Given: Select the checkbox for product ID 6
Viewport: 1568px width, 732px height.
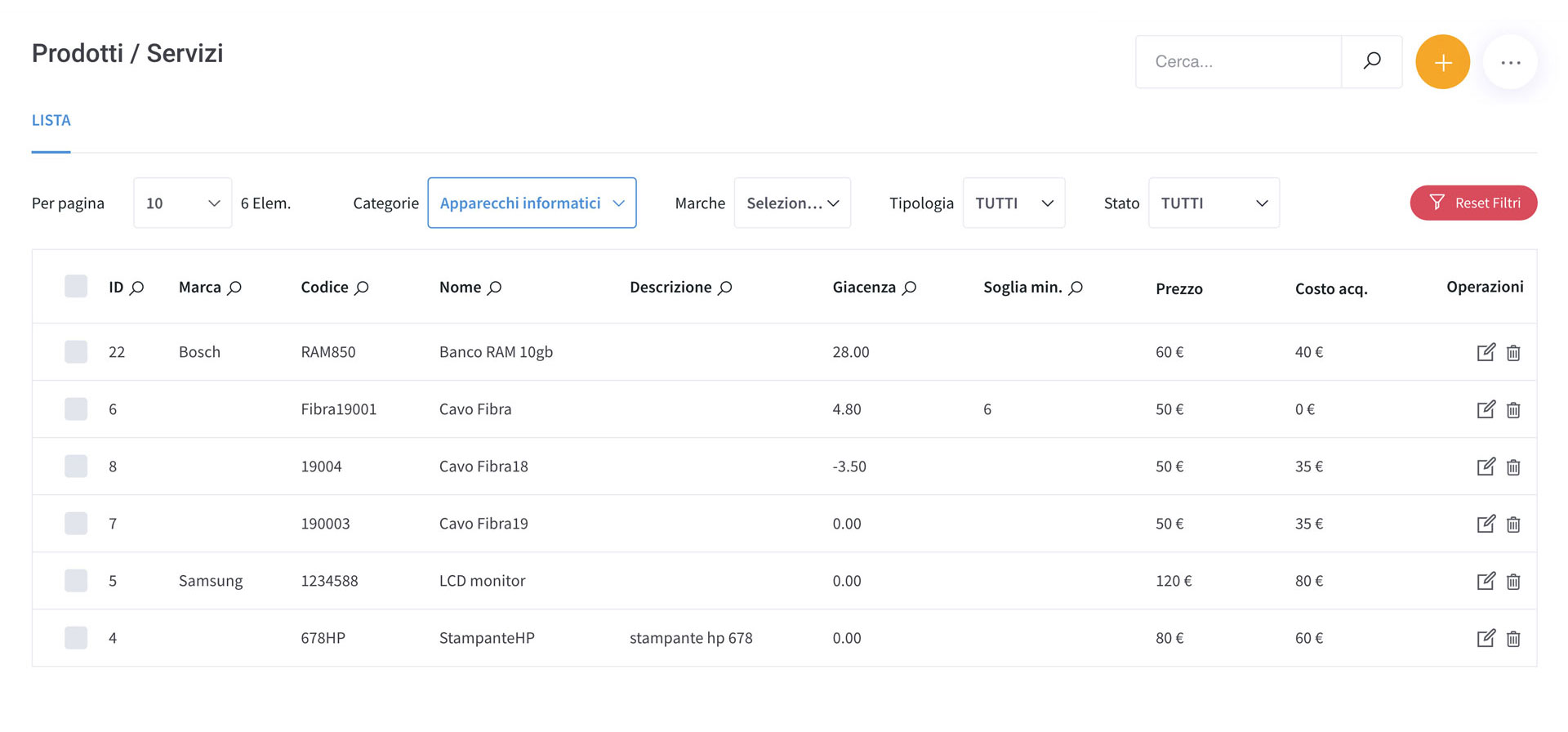Looking at the screenshot, I should pos(76,409).
